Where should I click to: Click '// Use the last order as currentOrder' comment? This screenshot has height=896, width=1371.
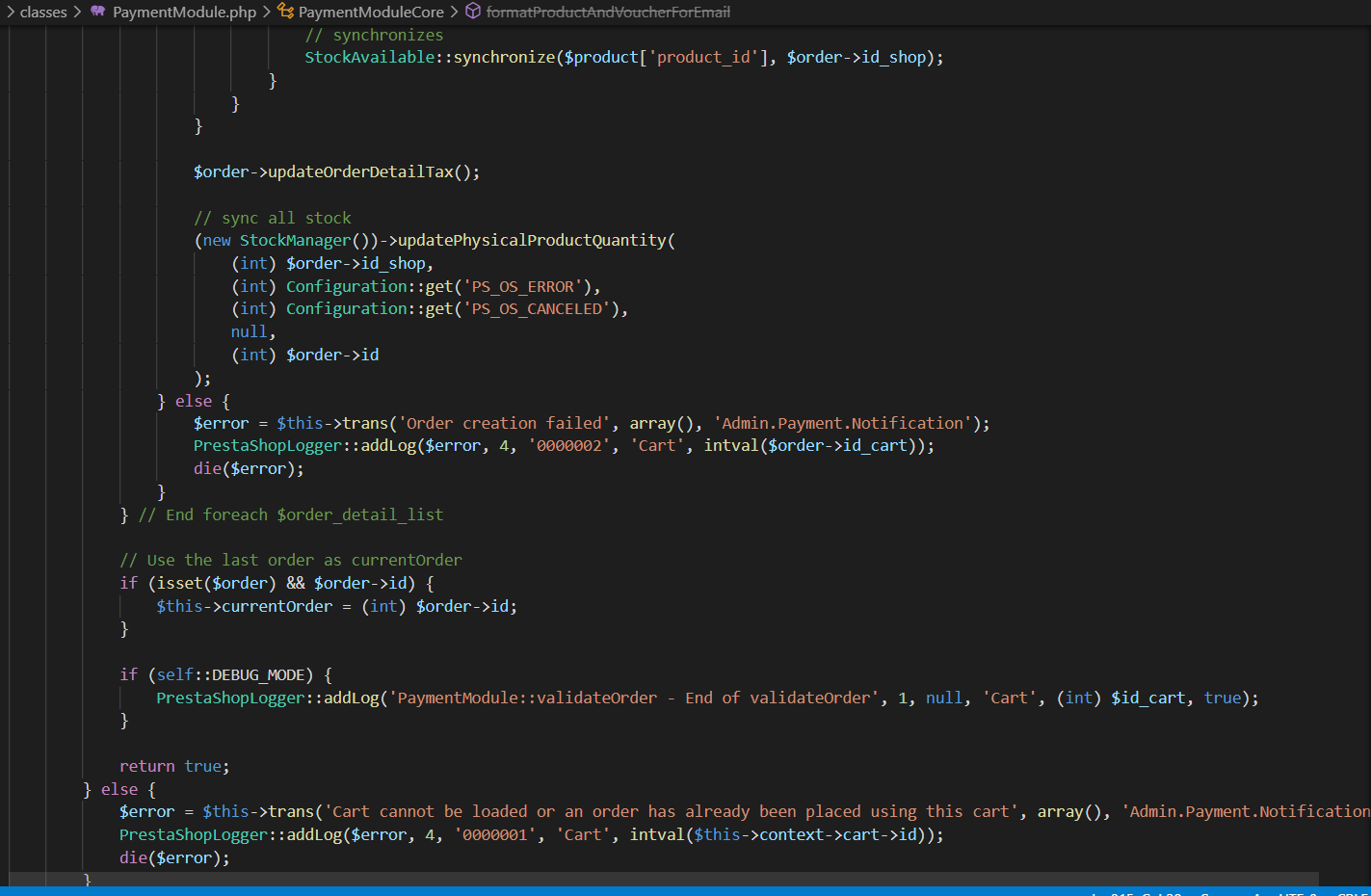(291, 560)
